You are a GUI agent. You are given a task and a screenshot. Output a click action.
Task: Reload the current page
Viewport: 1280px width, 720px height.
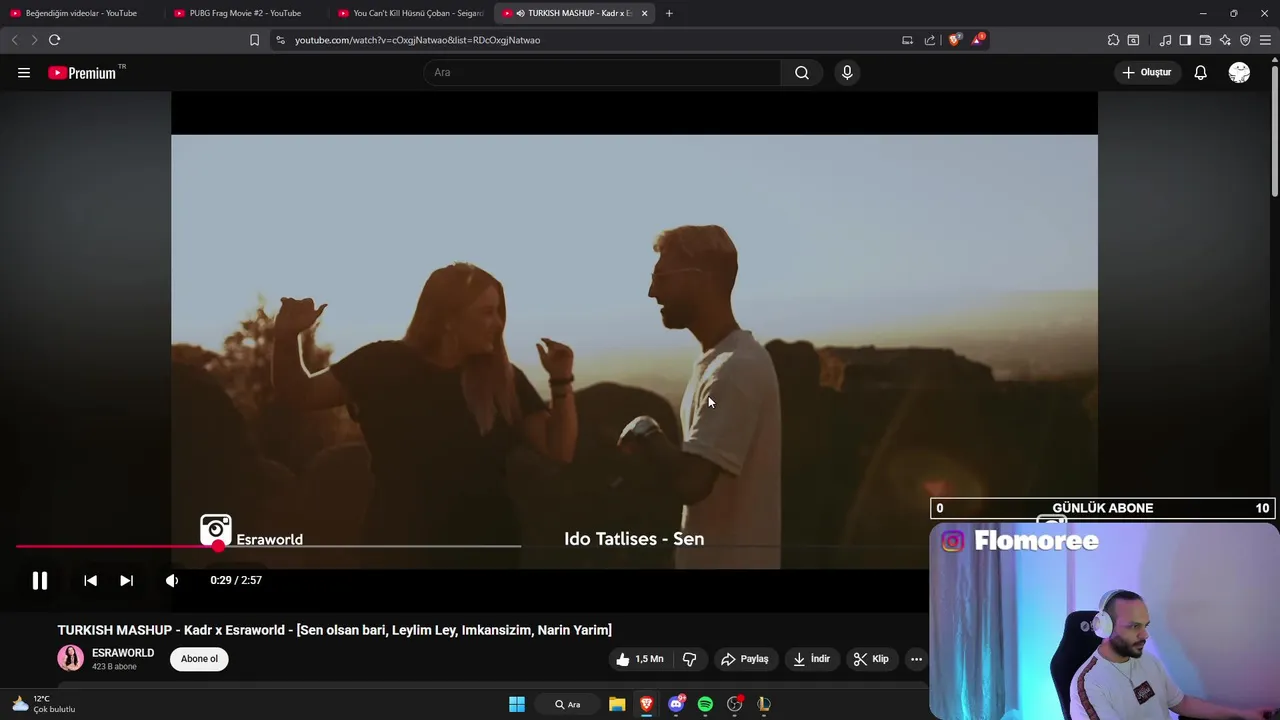pos(54,40)
